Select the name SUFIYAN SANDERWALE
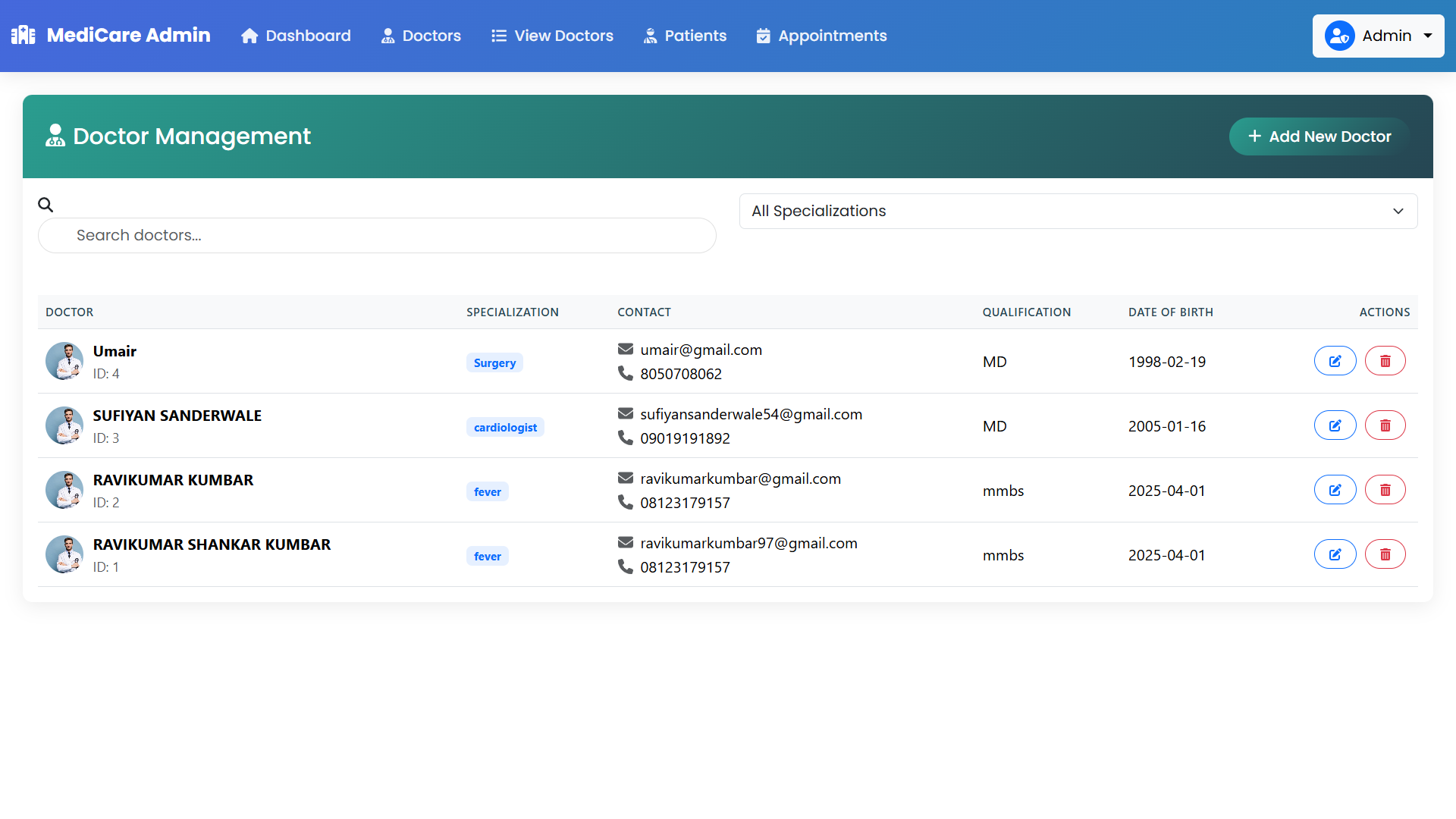Image resolution: width=1456 pixels, height=819 pixels. click(x=177, y=416)
